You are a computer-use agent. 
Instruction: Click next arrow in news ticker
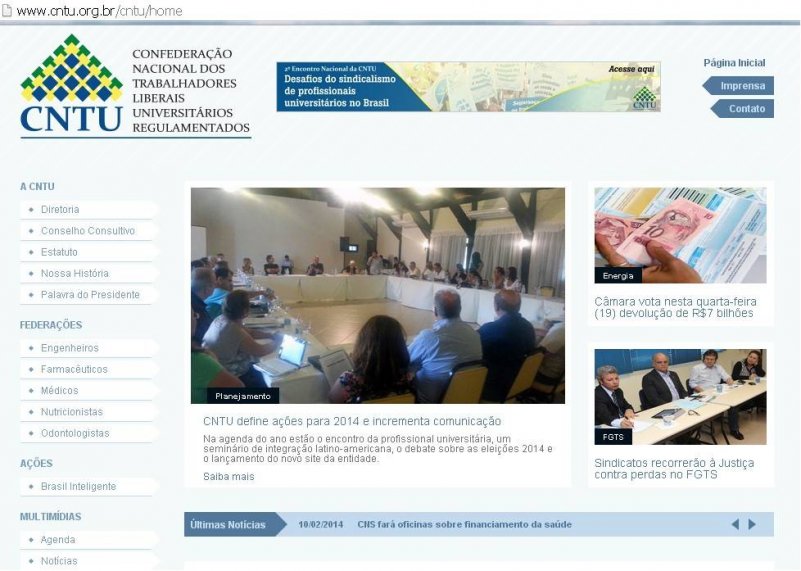coord(753,524)
